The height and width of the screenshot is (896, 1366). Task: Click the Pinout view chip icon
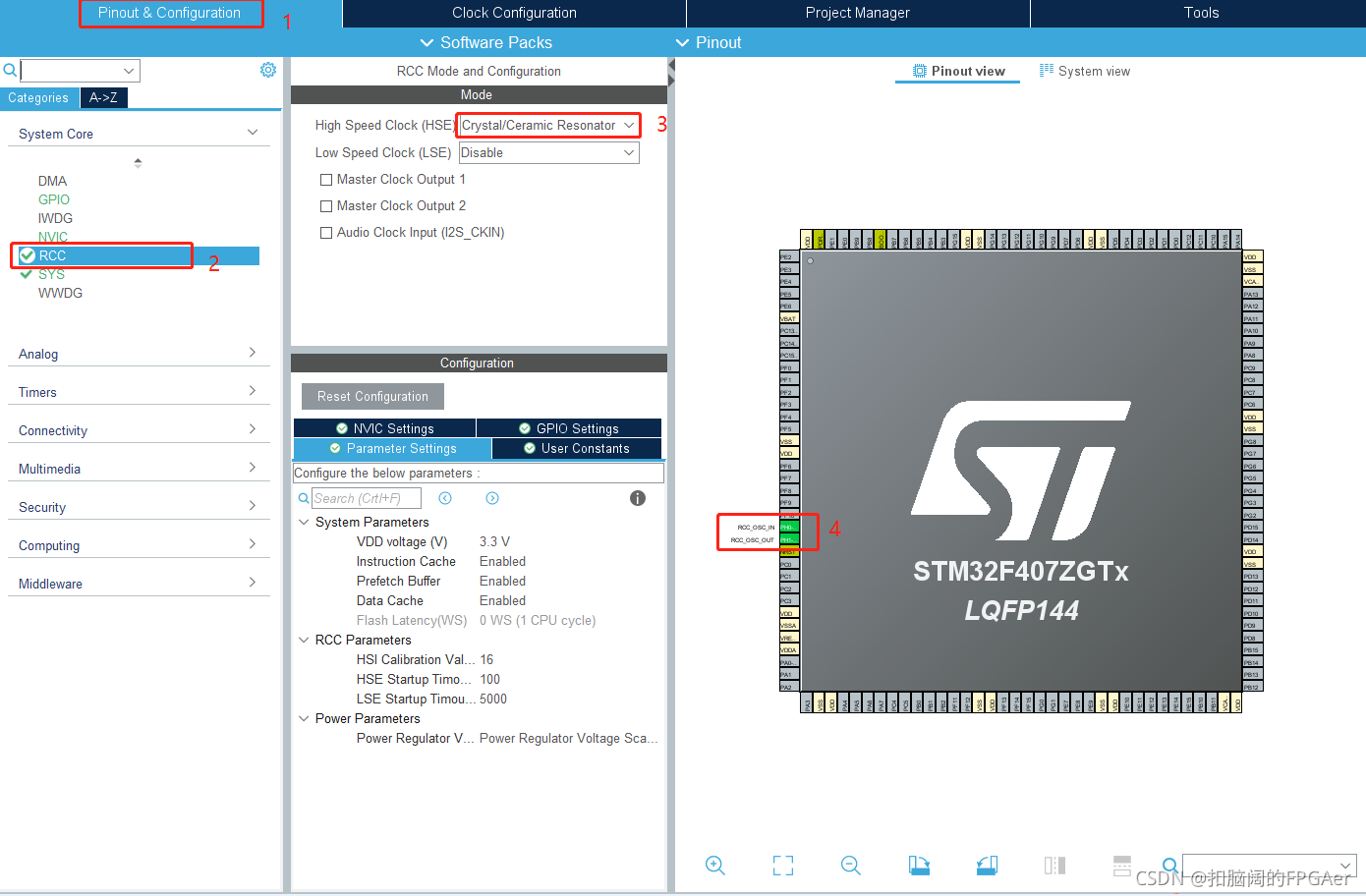(920, 71)
